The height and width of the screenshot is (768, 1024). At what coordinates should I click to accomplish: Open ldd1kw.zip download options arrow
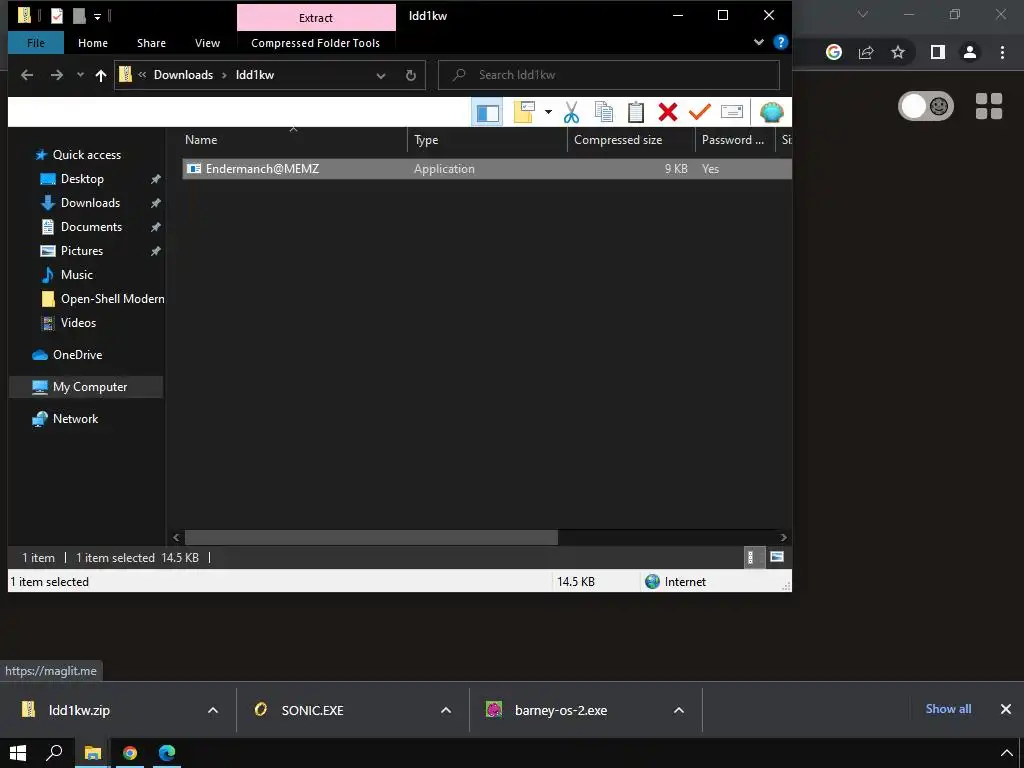(213, 710)
